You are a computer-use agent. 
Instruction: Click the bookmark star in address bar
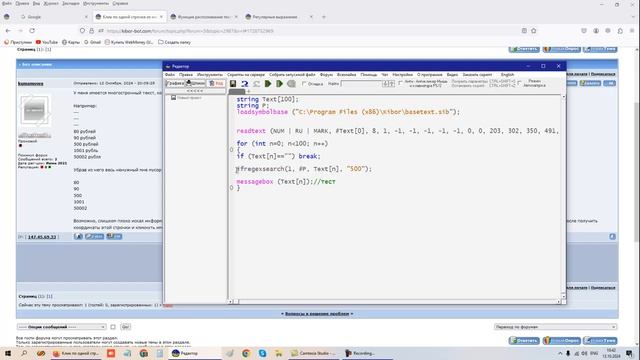[x=533, y=31]
